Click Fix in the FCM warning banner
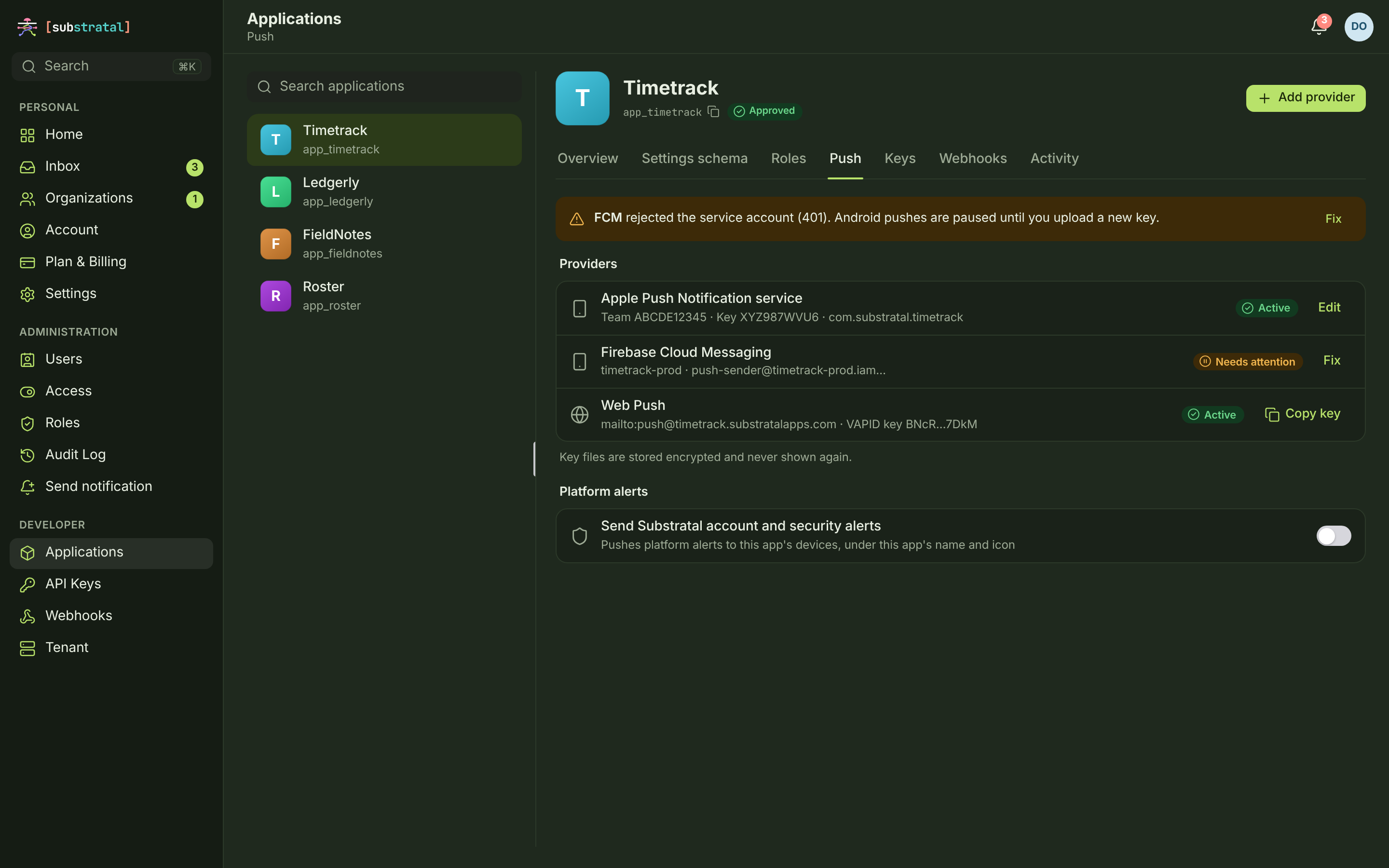The width and height of the screenshot is (1389, 868). pos(1333,219)
